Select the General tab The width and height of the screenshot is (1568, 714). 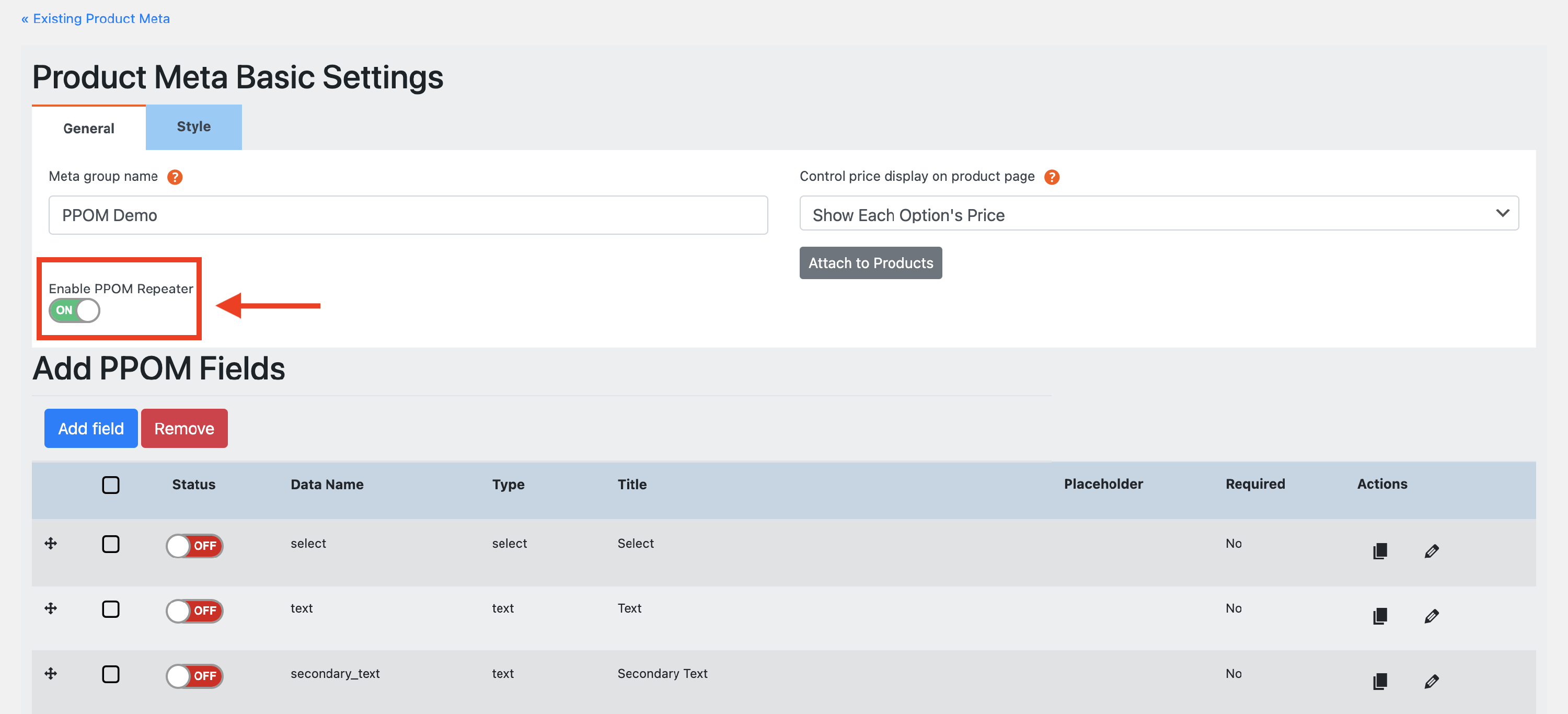point(89,129)
